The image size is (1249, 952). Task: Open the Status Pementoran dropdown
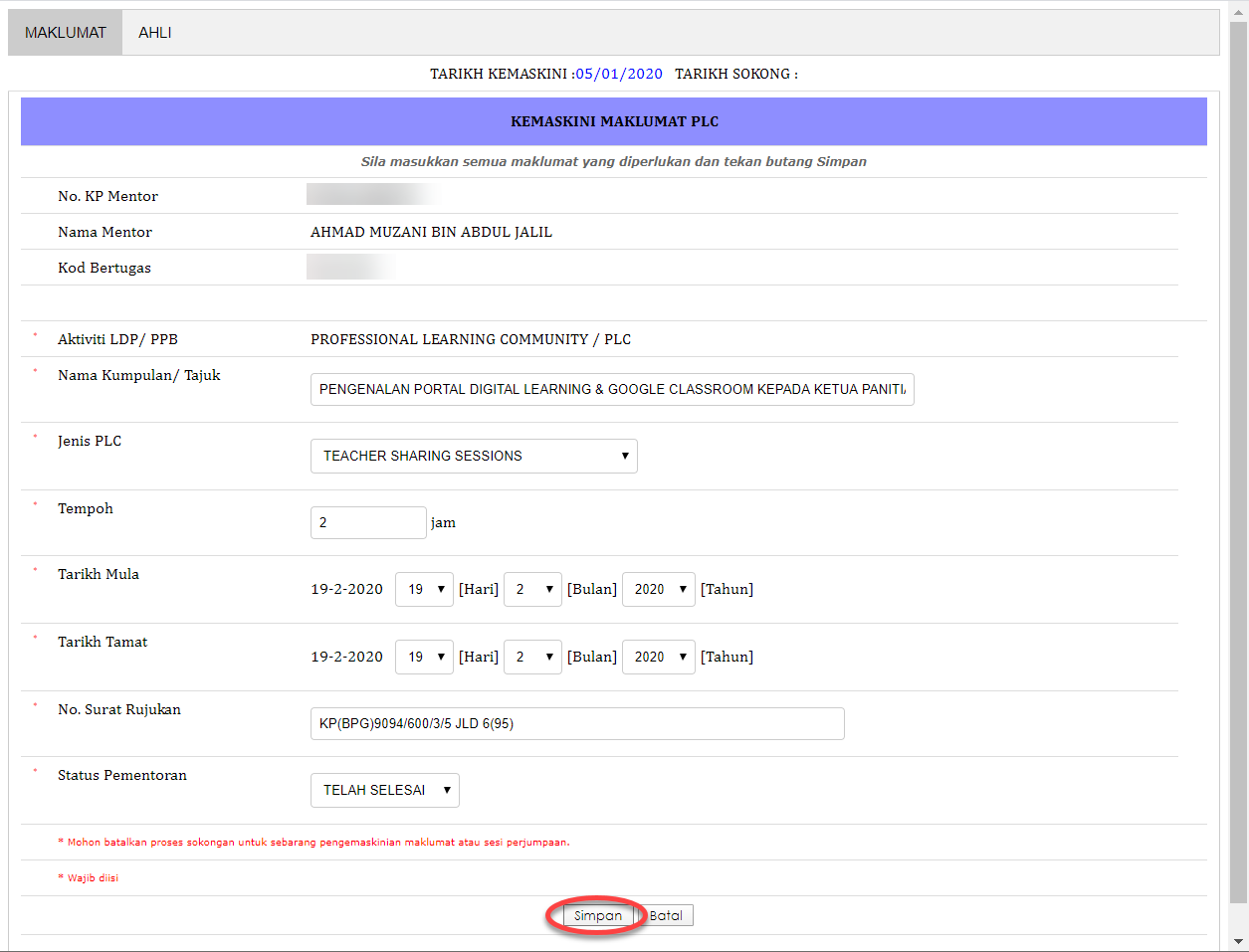pyautogui.click(x=385, y=790)
